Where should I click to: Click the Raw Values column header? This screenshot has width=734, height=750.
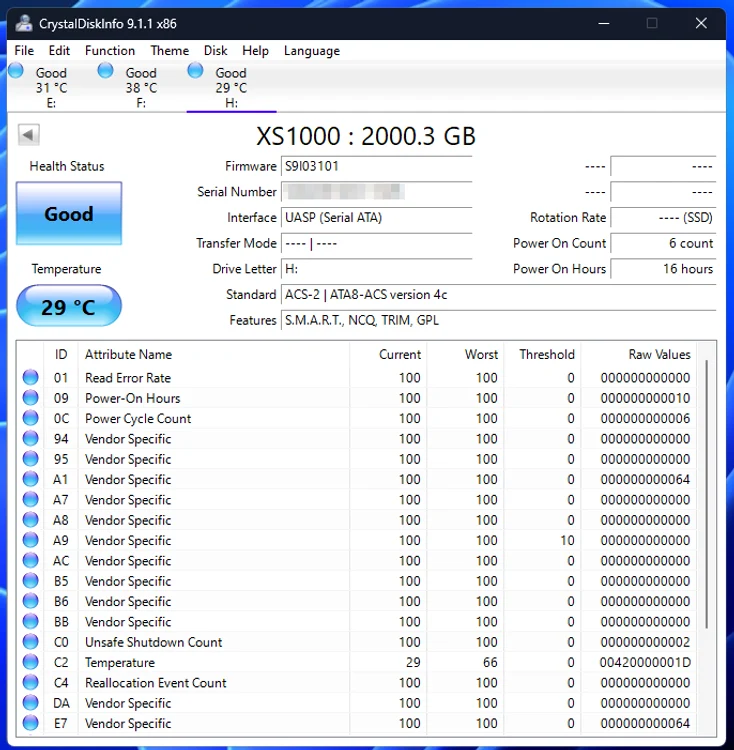(x=638, y=354)
